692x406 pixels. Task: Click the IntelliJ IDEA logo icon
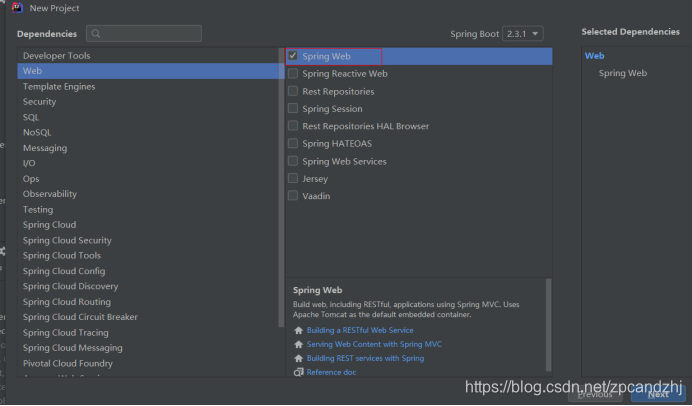[17, 8]
